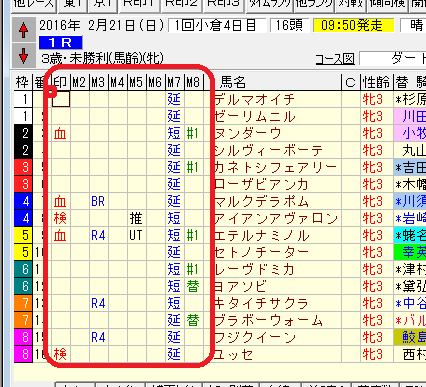Click the 検 mark in the ユッセ row
Viewport: 426px width, 387px height.
pos(60,354)
